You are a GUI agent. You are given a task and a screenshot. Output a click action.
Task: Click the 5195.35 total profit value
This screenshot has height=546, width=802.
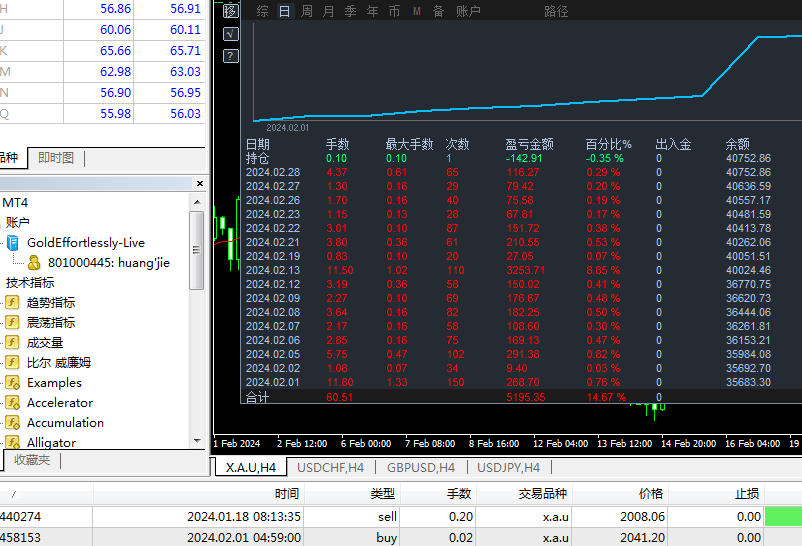(526, 397)
